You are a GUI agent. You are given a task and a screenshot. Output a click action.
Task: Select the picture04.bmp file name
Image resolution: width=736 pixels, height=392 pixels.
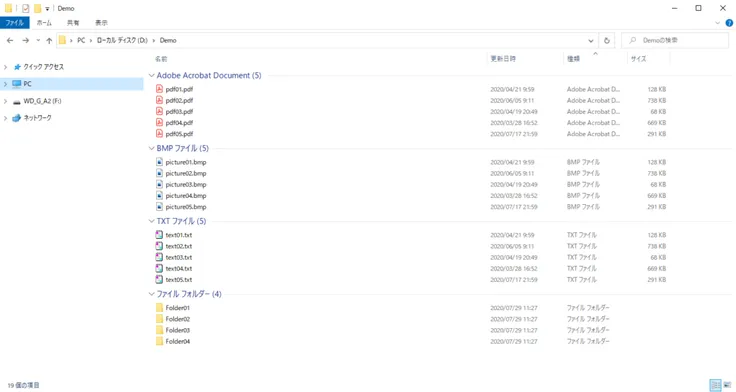pos(186,196)
